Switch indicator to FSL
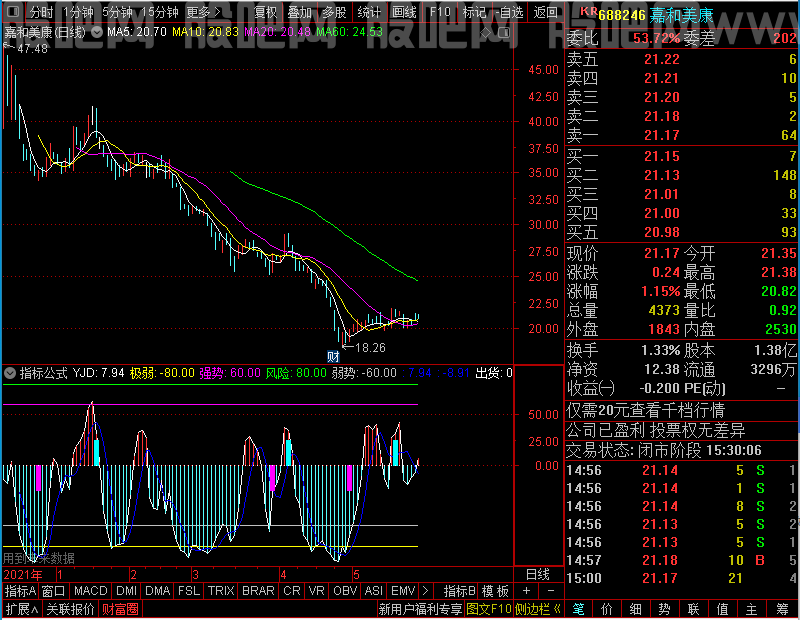800x620 pixels. [x=189, y=591]
